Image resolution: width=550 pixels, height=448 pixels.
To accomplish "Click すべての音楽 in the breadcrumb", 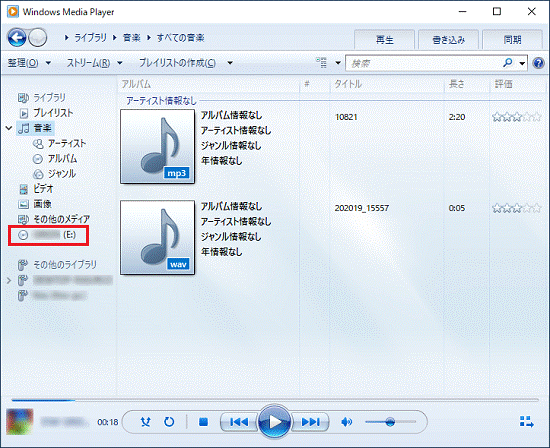I will 180,38.
